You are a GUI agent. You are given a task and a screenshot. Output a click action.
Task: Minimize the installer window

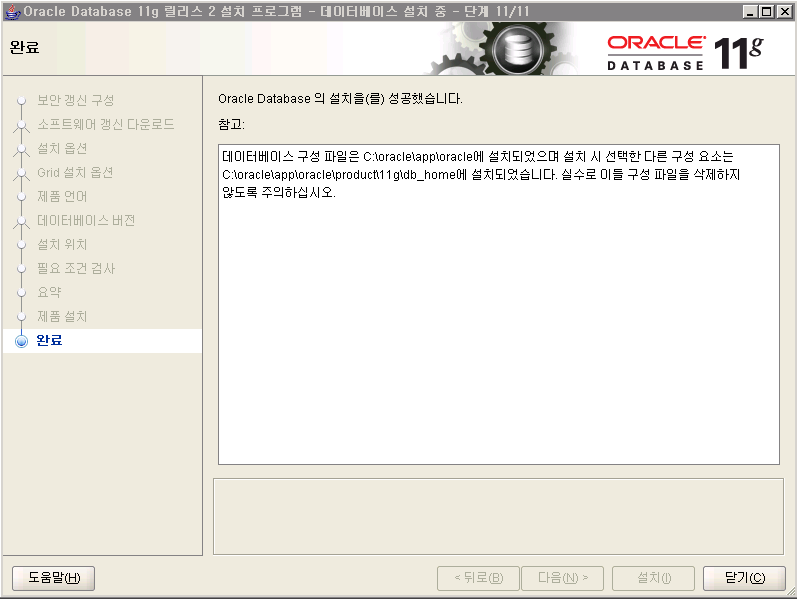coord(750,11)
